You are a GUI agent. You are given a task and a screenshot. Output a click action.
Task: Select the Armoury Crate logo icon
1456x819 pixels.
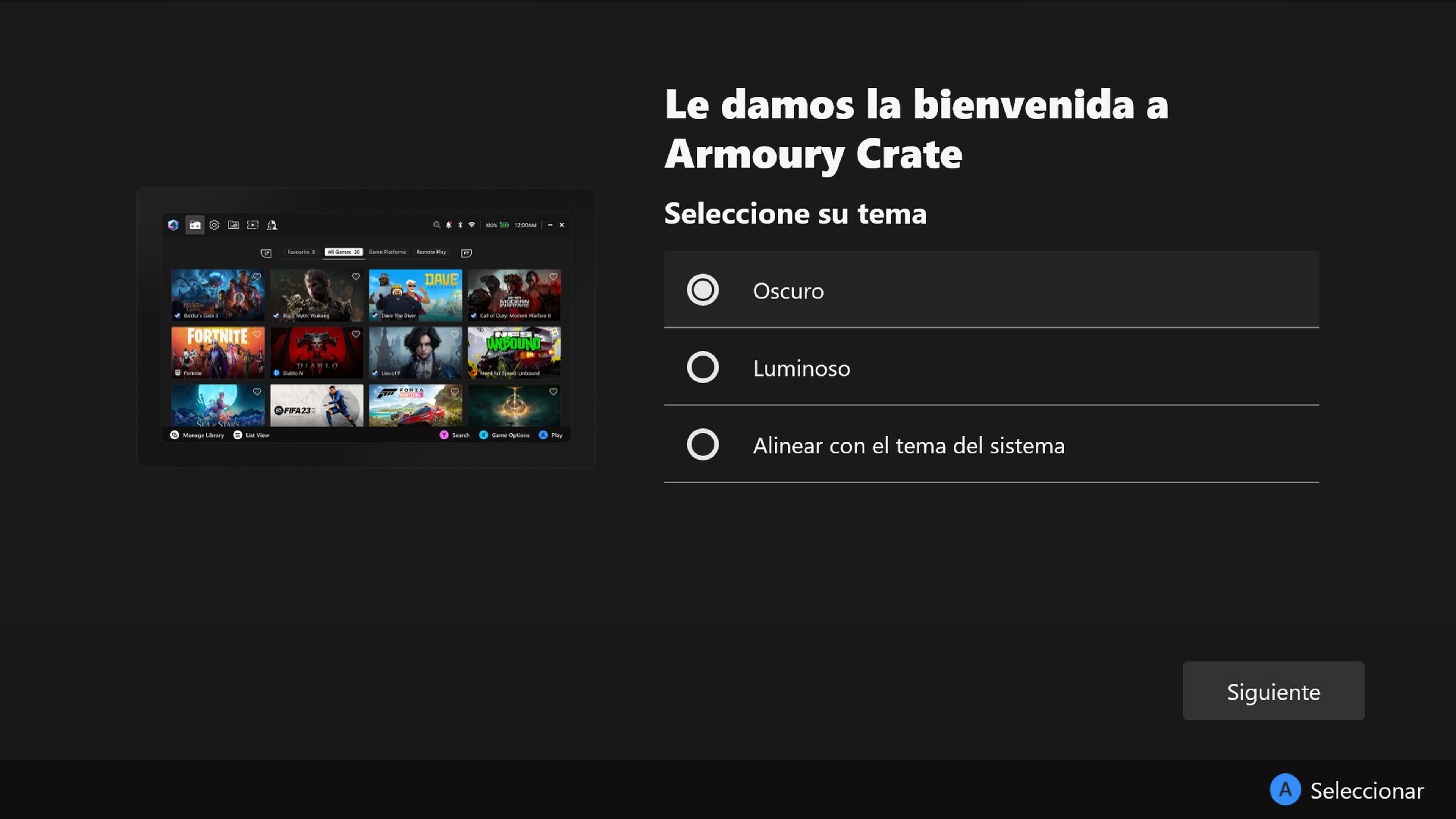[174, 225]
